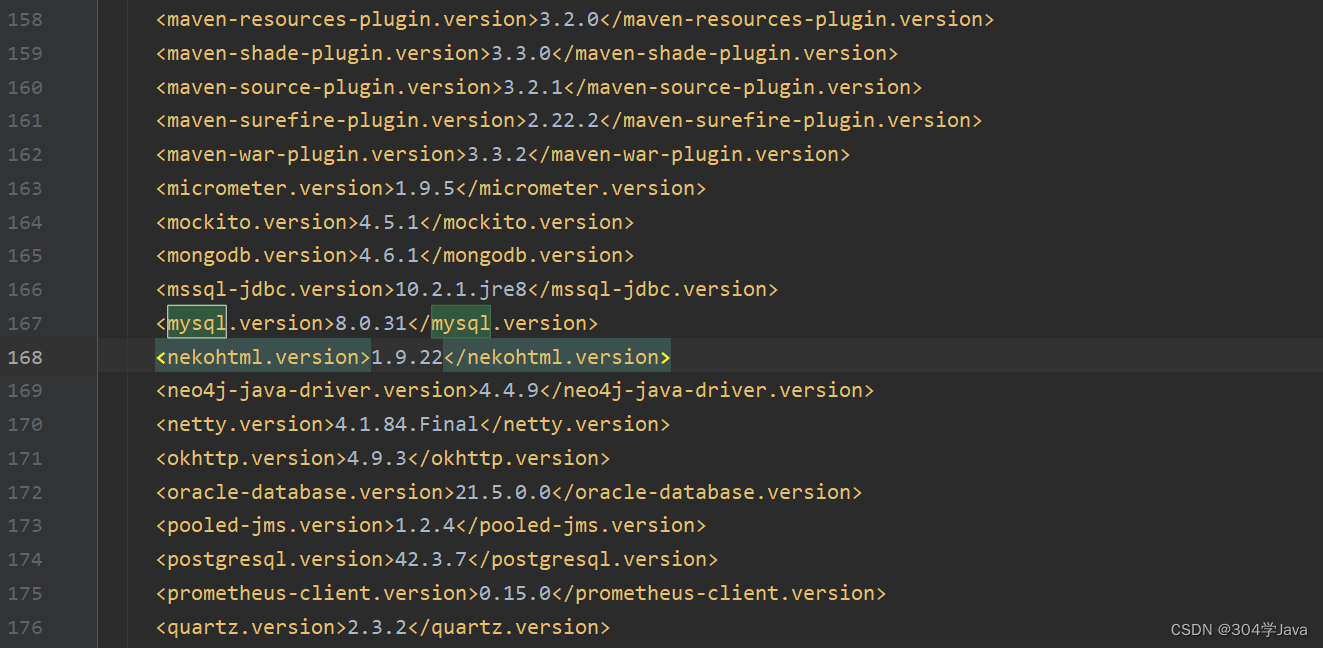Click the closing quartz.version tag
The image size is (1323, 648).
point(509,627)
